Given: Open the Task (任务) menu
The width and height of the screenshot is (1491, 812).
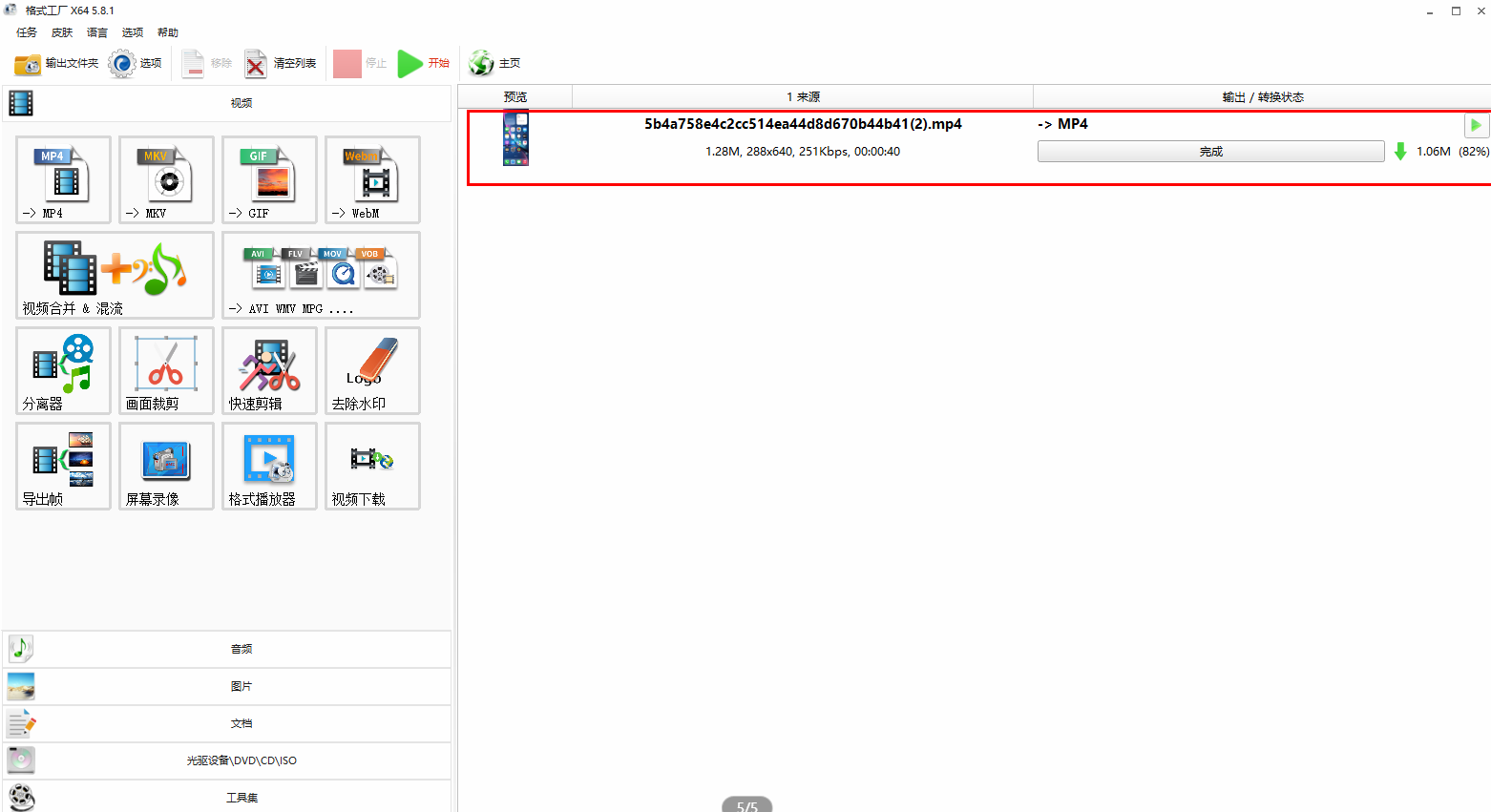Looking at the screenshot, I should (27, 32).
